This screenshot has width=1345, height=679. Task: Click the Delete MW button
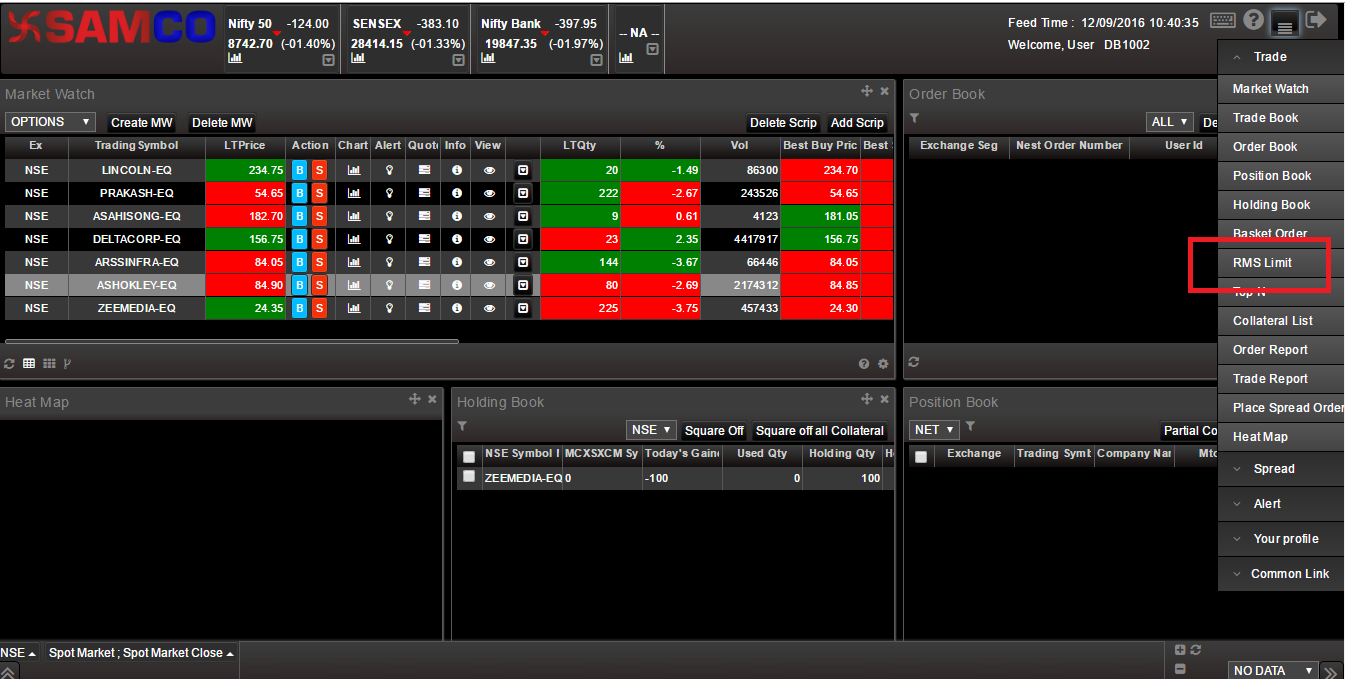(222, 123)
